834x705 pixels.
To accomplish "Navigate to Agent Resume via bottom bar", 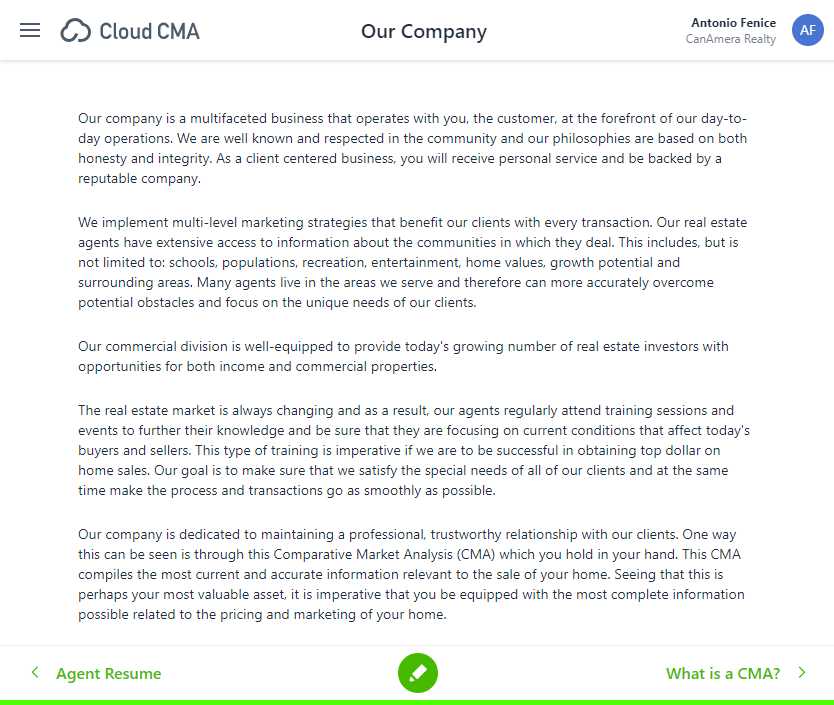I will click(108, 673).
